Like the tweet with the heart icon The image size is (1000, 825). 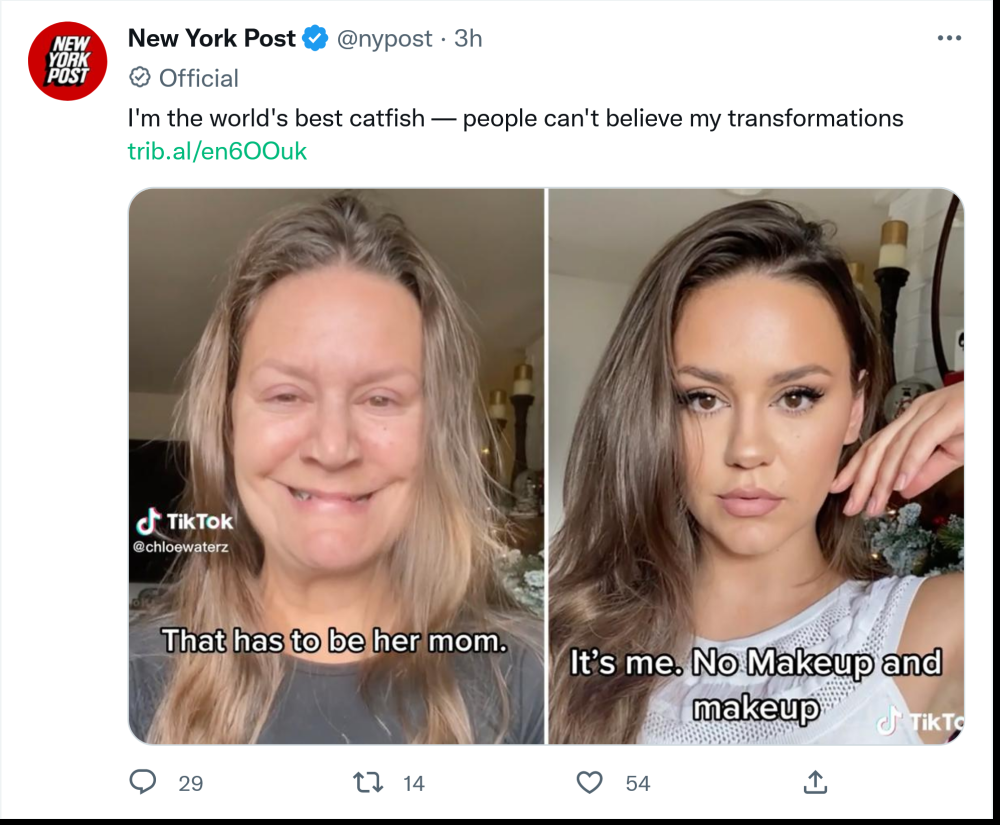point(590,782)
